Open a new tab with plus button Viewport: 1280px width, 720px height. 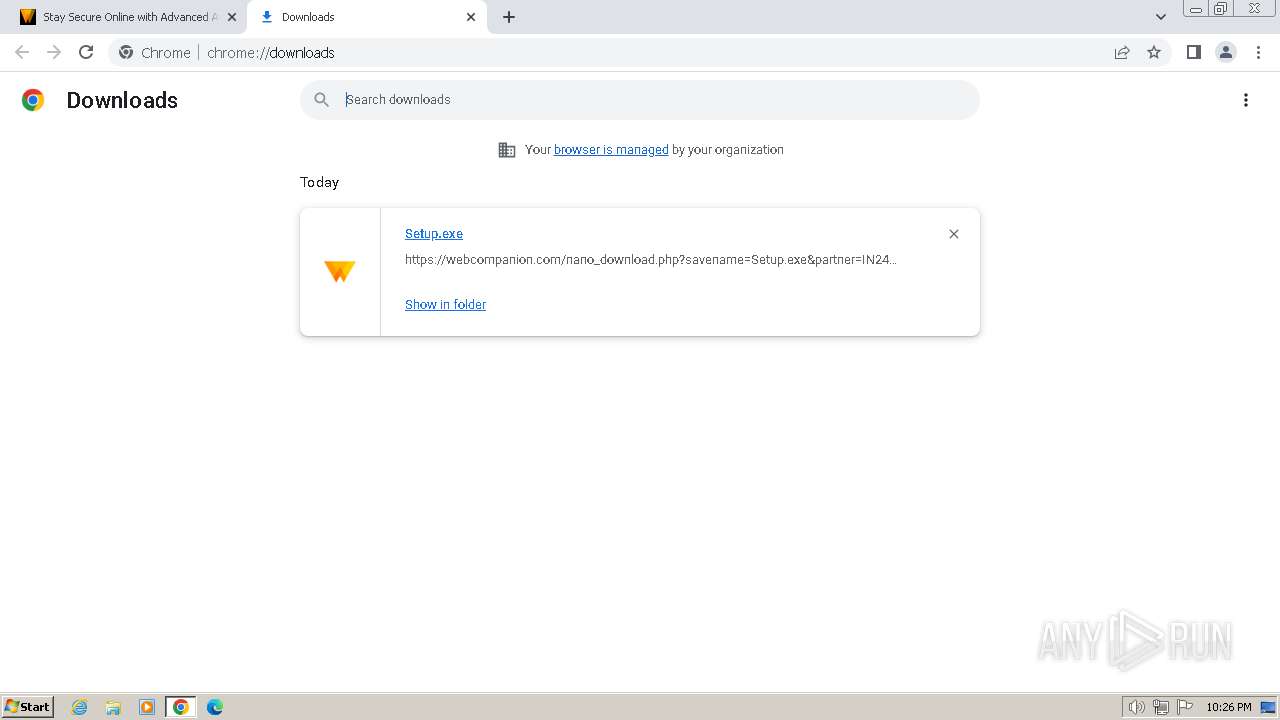[x=509, y=17]
